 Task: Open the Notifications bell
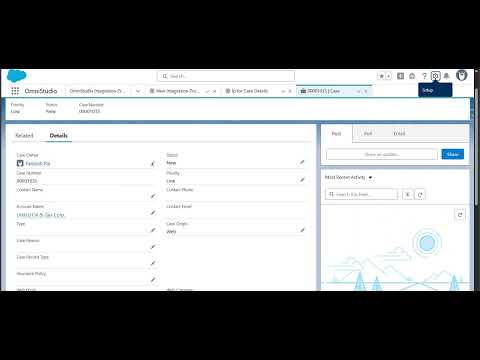(x=446, y=76)
